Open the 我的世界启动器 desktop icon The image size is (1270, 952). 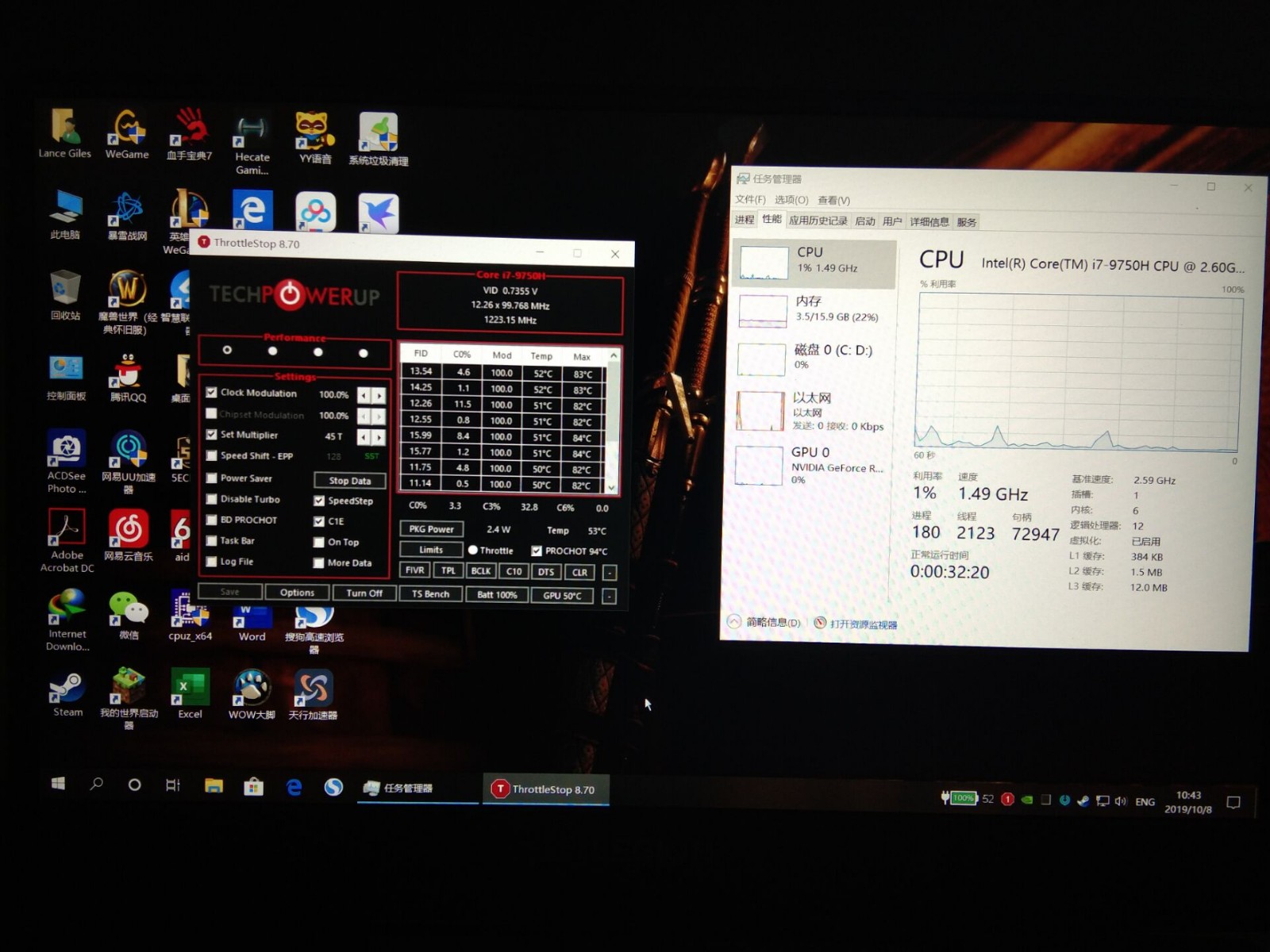[129, 698]
